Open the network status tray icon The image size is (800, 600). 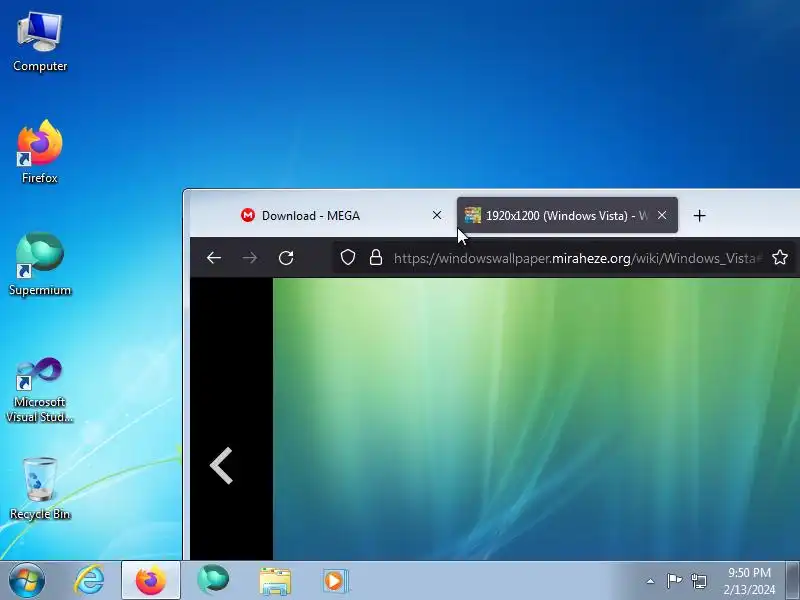[698, 581]
